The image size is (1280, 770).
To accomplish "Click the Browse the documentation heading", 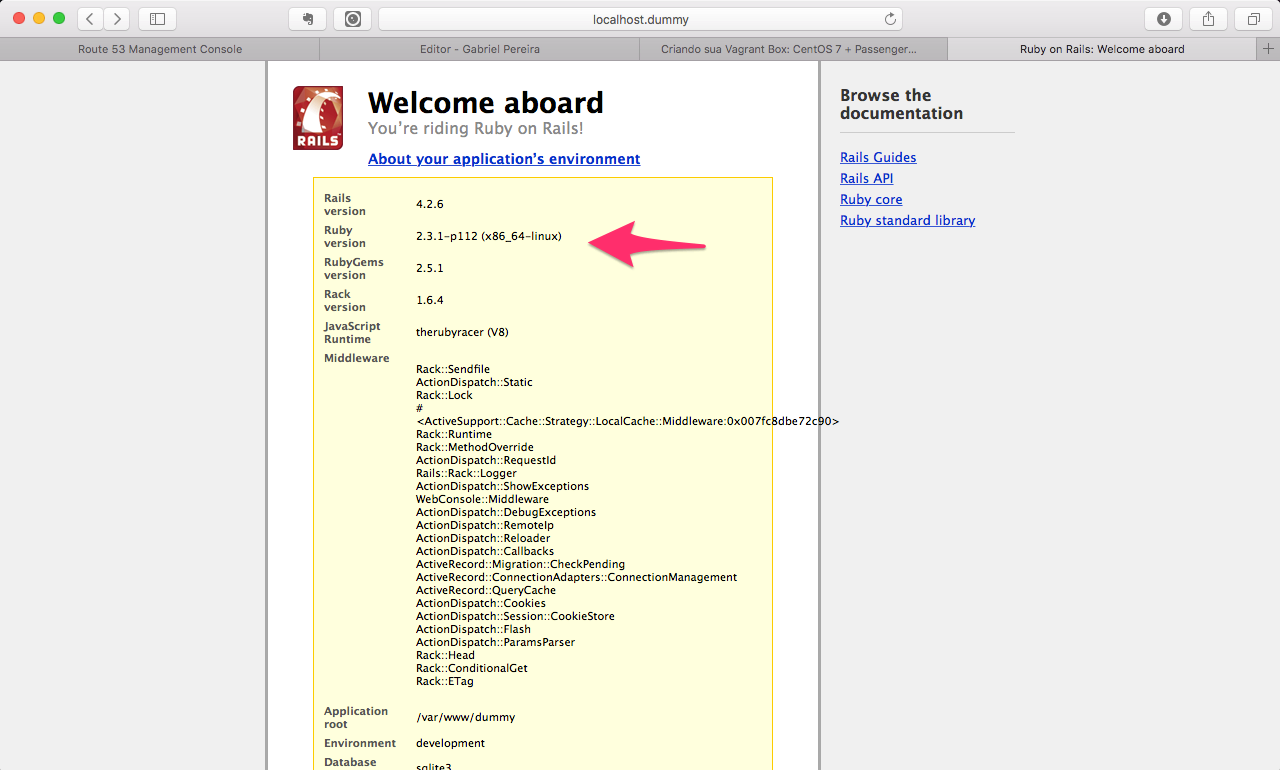I will (x=901, y=104).
